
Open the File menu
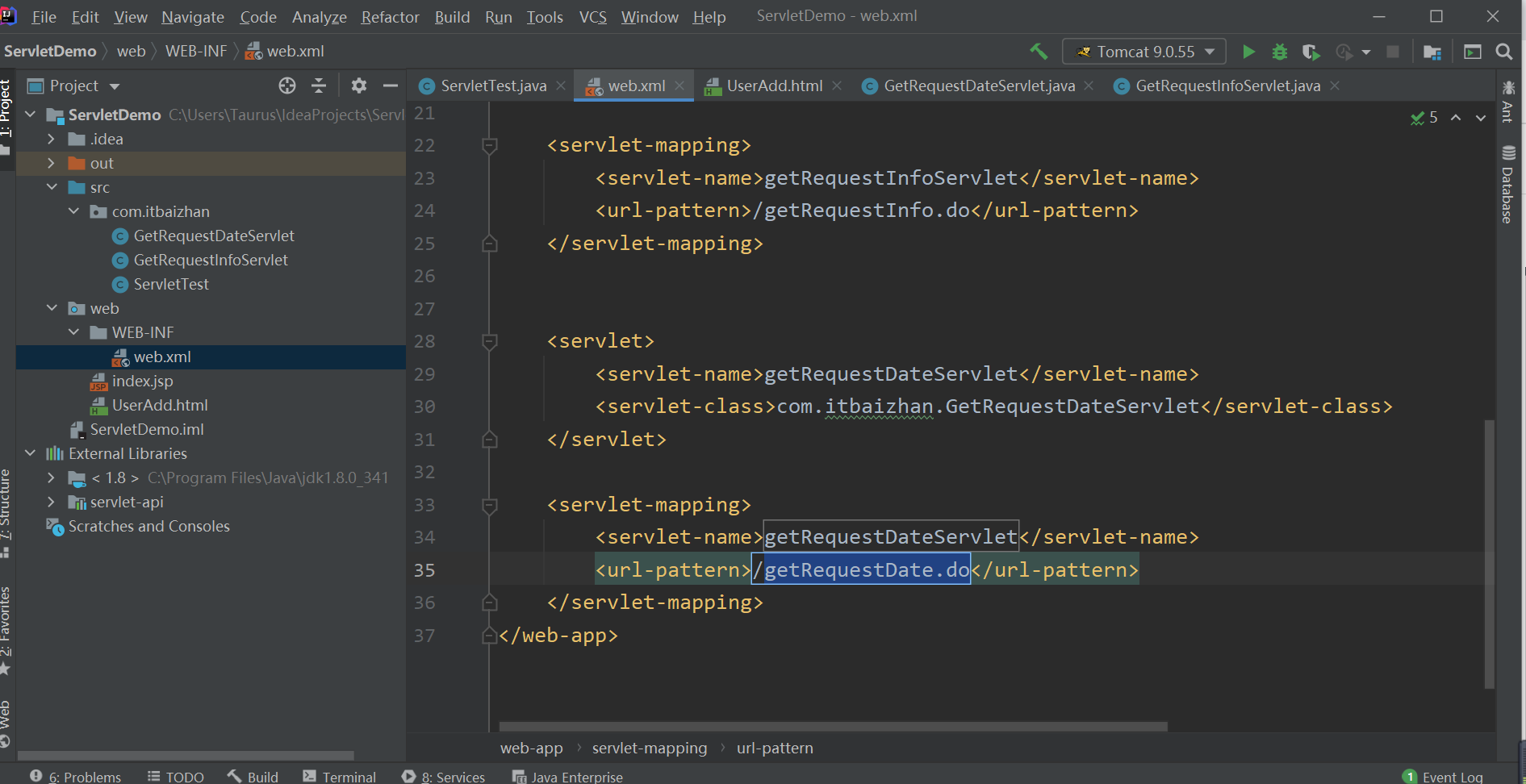[x=44, y=17]
